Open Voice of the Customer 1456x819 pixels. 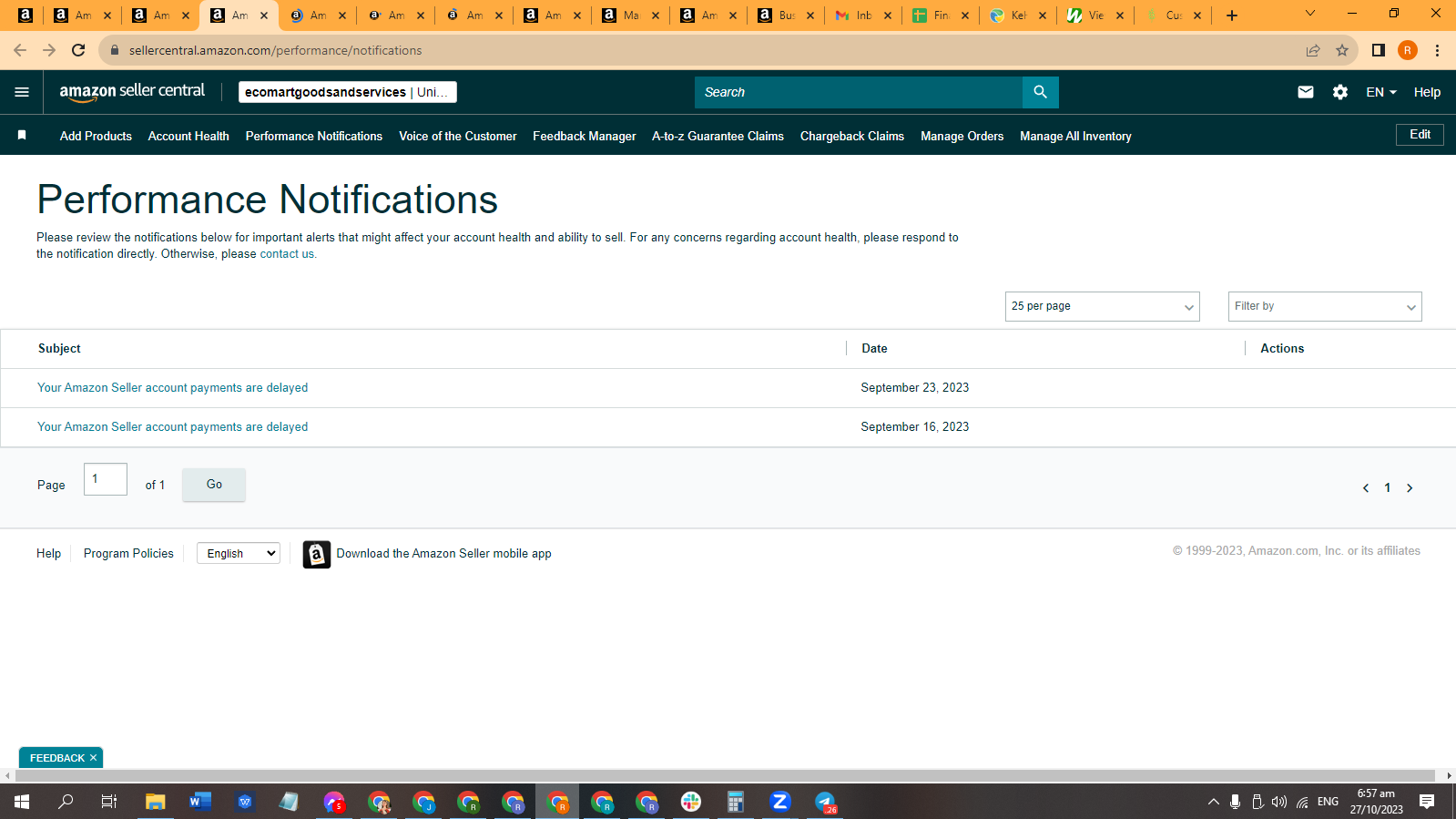(458, 136)
